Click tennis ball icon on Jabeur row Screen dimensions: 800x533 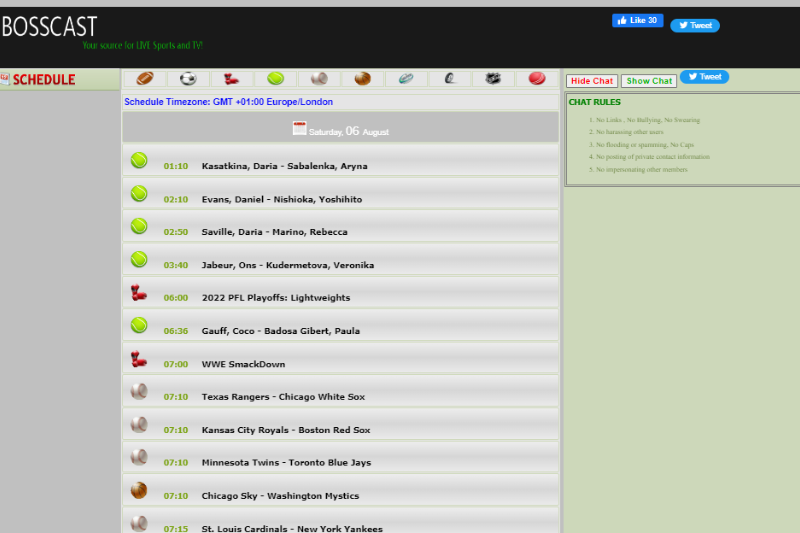click(139, 260)
